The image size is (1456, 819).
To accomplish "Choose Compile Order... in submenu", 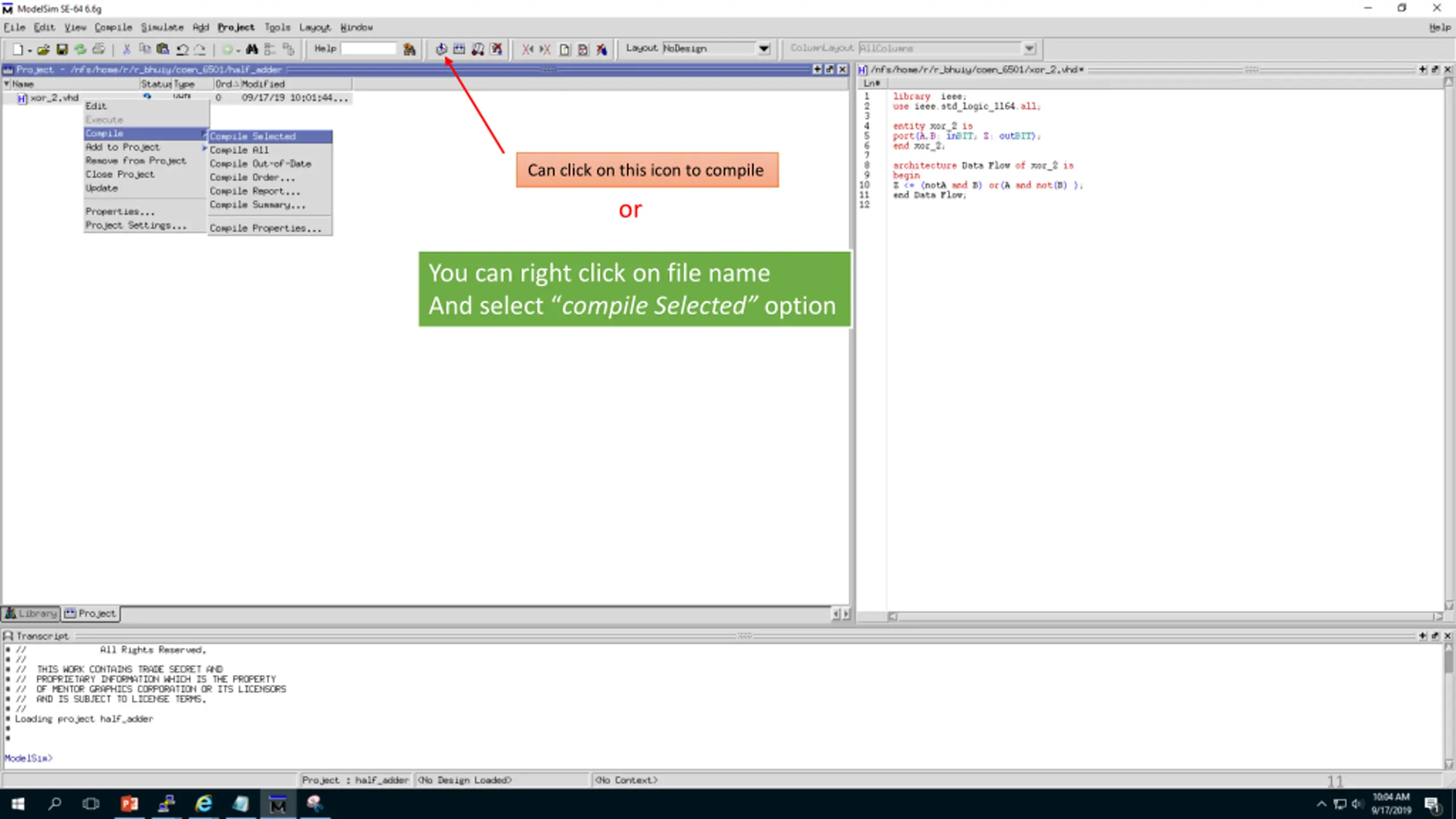I will [270, 177].
